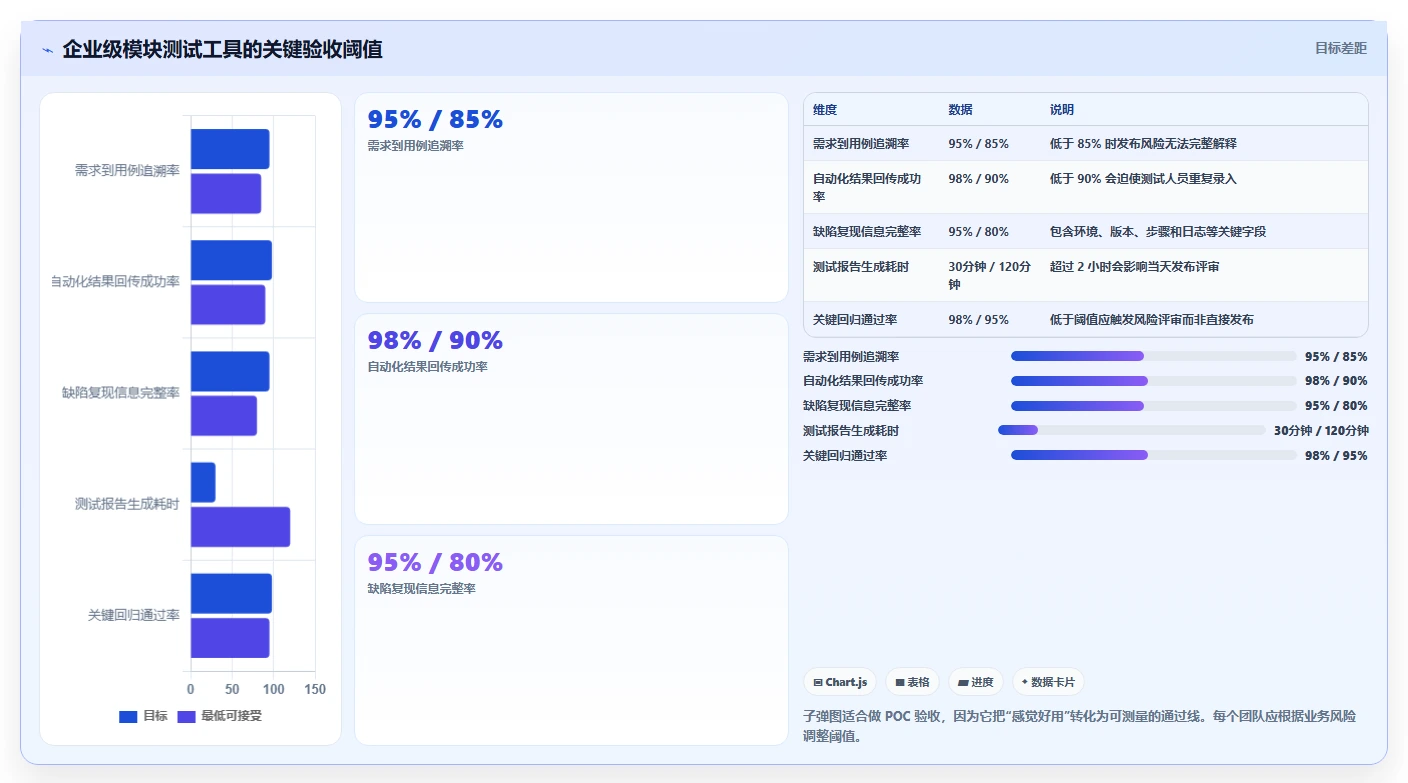
Task: Click the 缺陷复现信息完整率 progress bar
Action: 1153,406
